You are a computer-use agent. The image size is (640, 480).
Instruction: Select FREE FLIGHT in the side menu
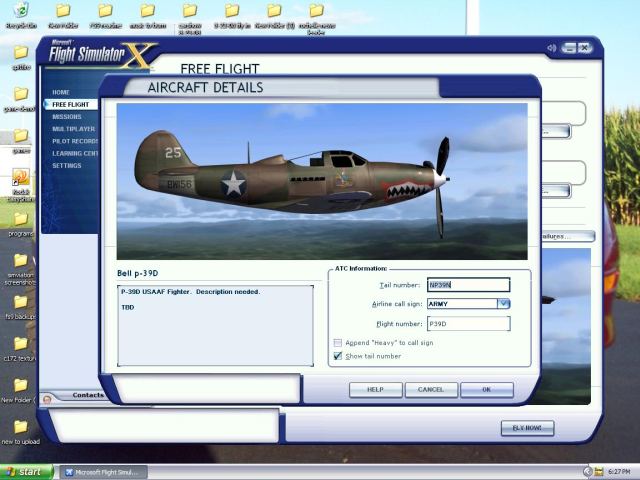(71, 104)
